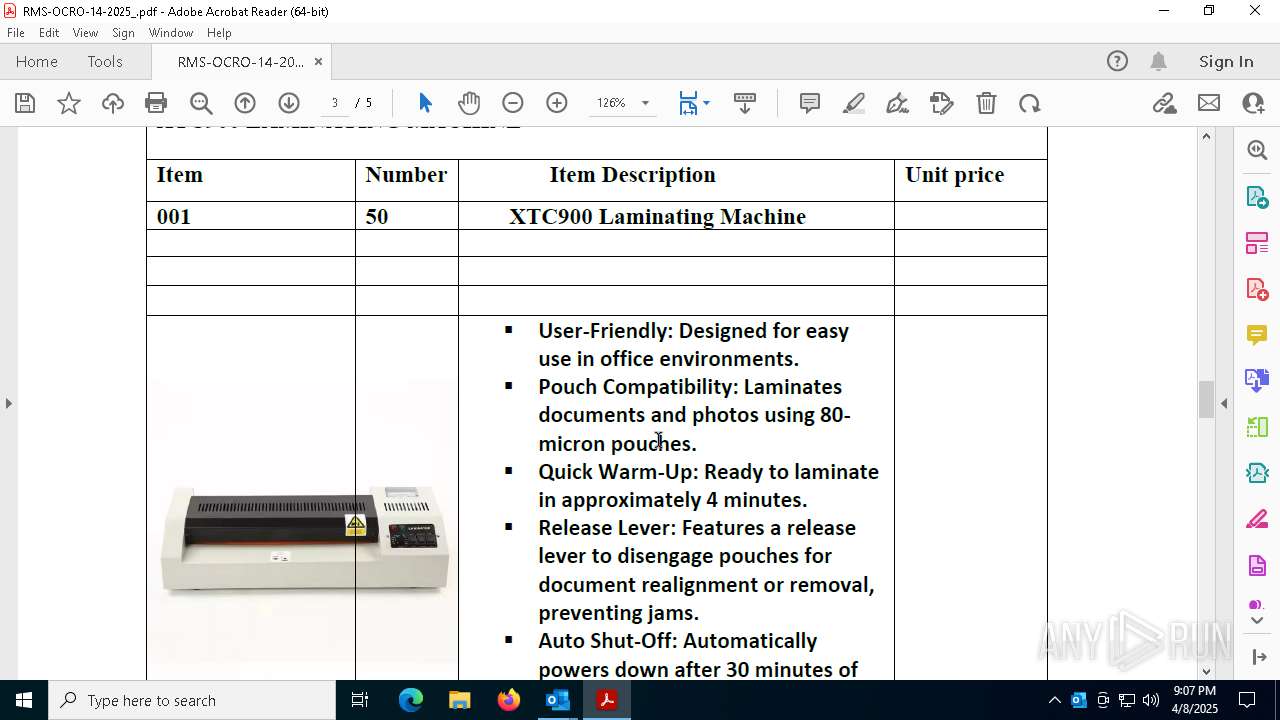Open Microsoft Edge from the taskbar
Image resolution: width=1280 pixels, height=720 pixels.
pyautogui.click(x=411, y=700)
